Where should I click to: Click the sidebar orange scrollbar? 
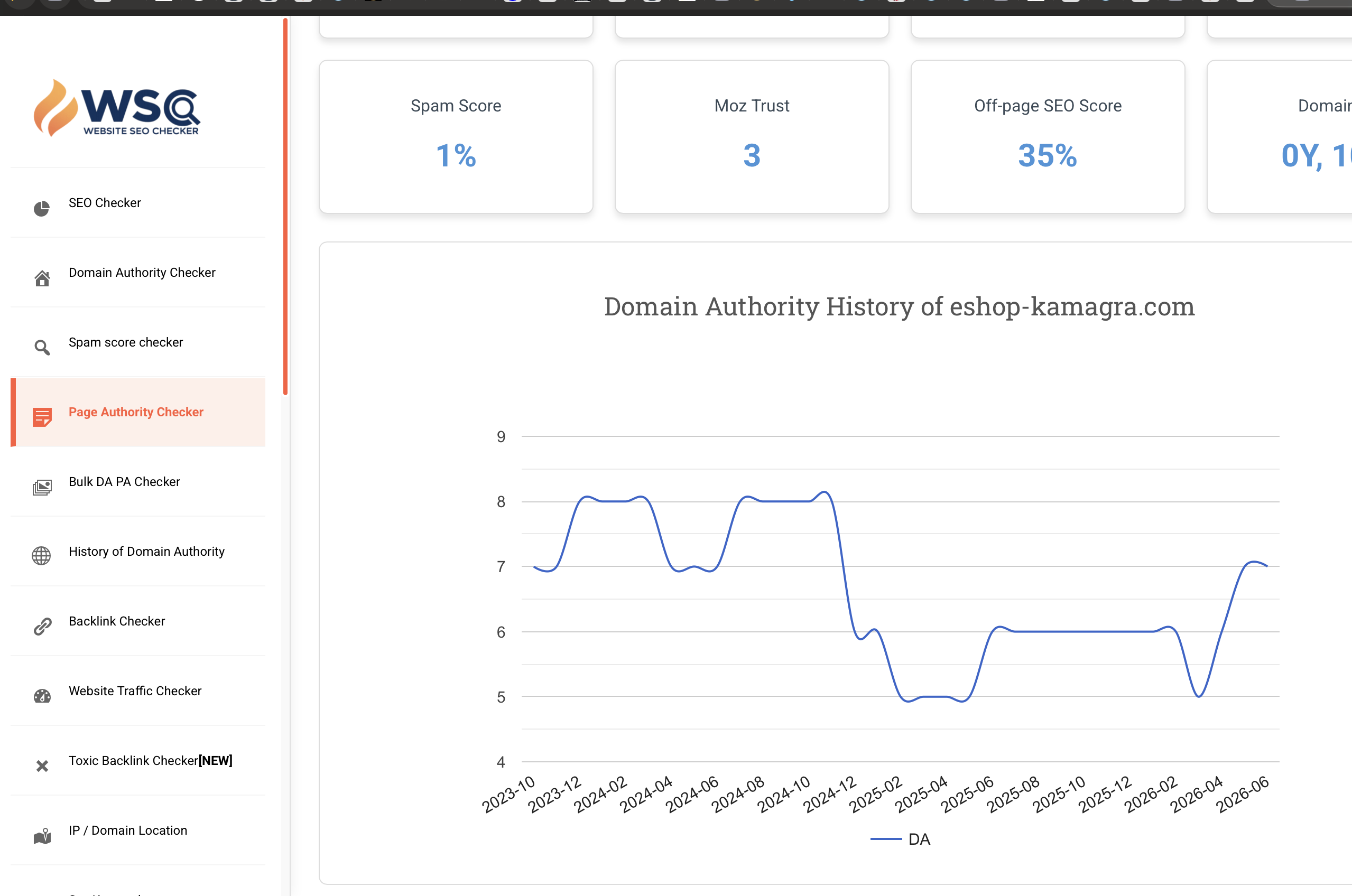click(285, 206)
